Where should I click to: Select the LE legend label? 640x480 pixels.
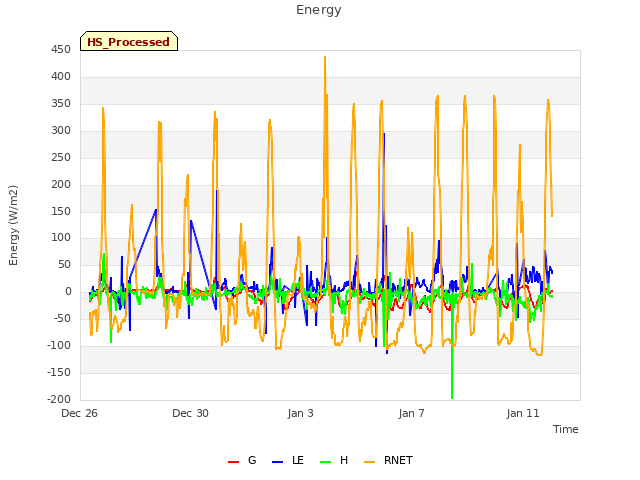coord(298,460)
